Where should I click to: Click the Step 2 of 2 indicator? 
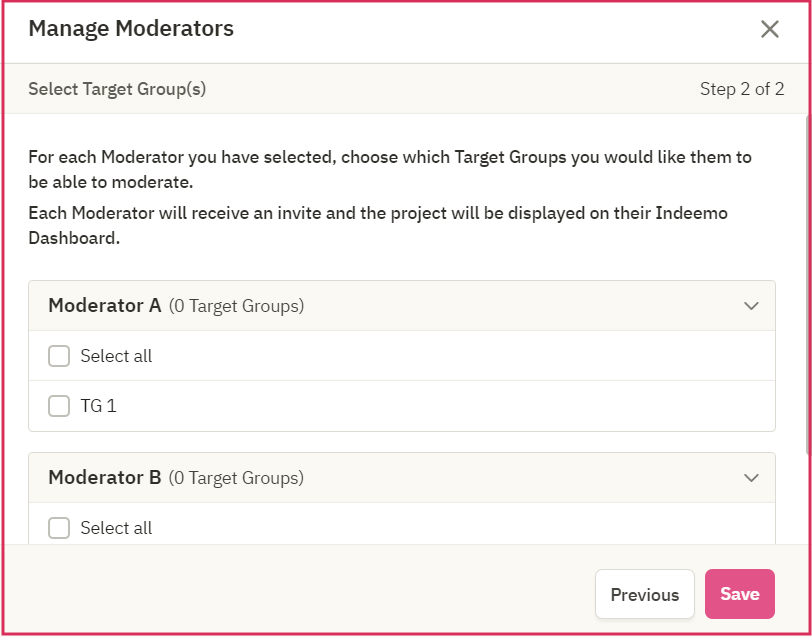742,89
